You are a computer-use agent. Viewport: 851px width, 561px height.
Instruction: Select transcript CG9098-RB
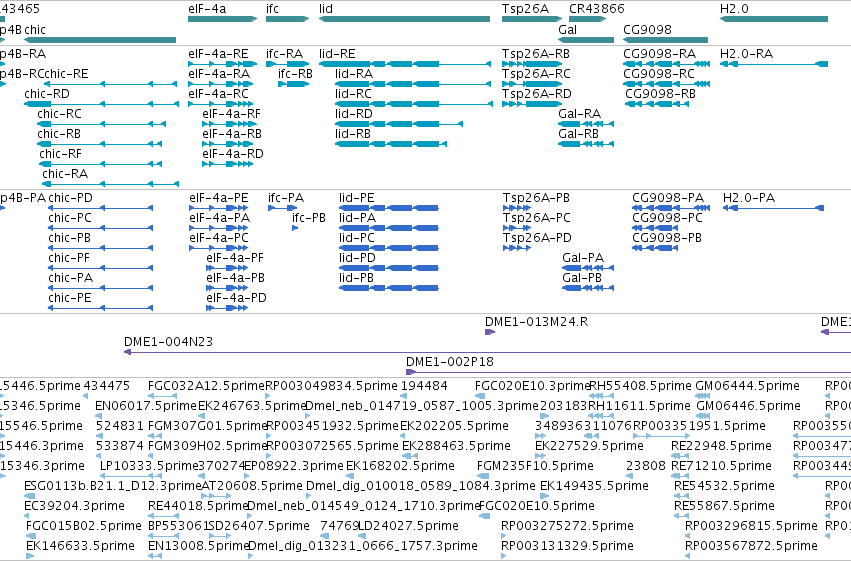pos(657,104)
